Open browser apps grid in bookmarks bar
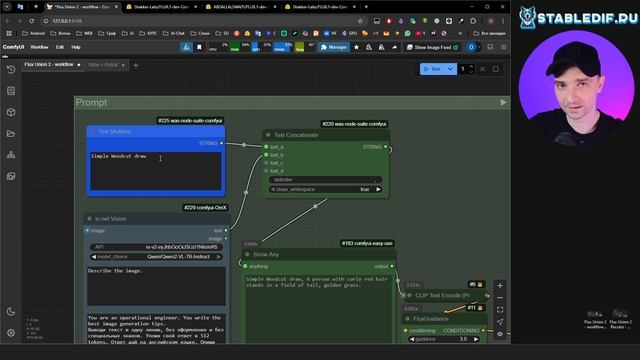Image resolution: width=640 pixels, height=360 pixels. tap(9, 33)
